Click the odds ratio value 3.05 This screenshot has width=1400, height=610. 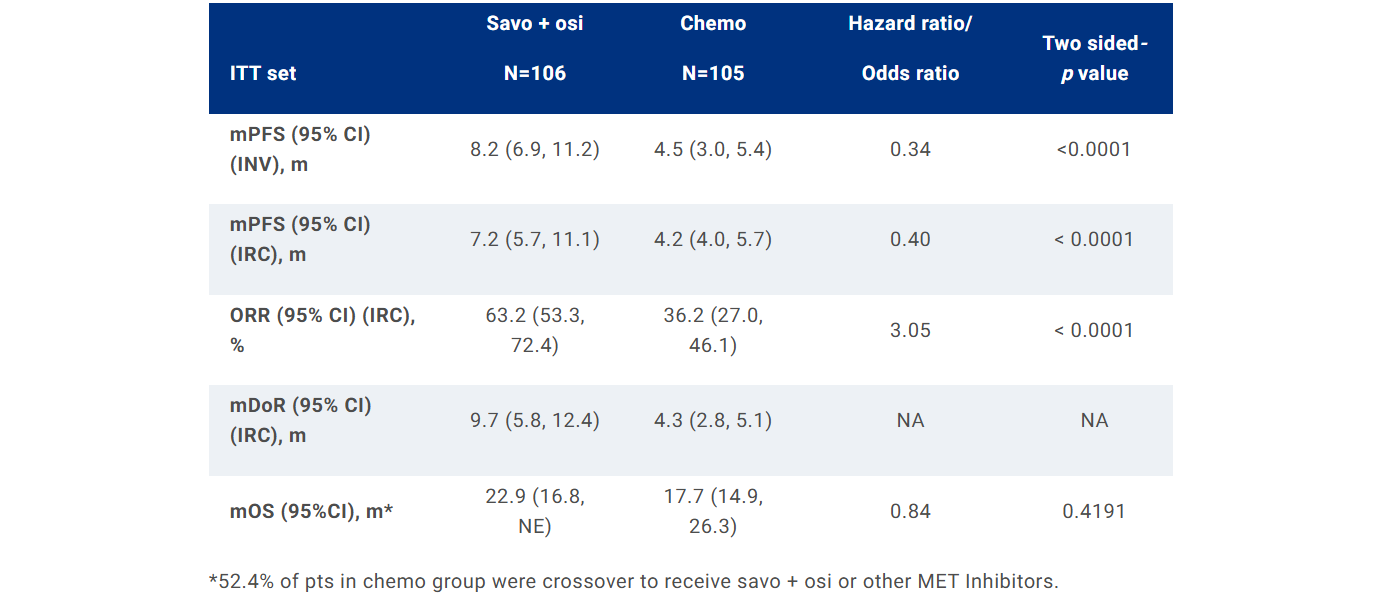(910, 330)
